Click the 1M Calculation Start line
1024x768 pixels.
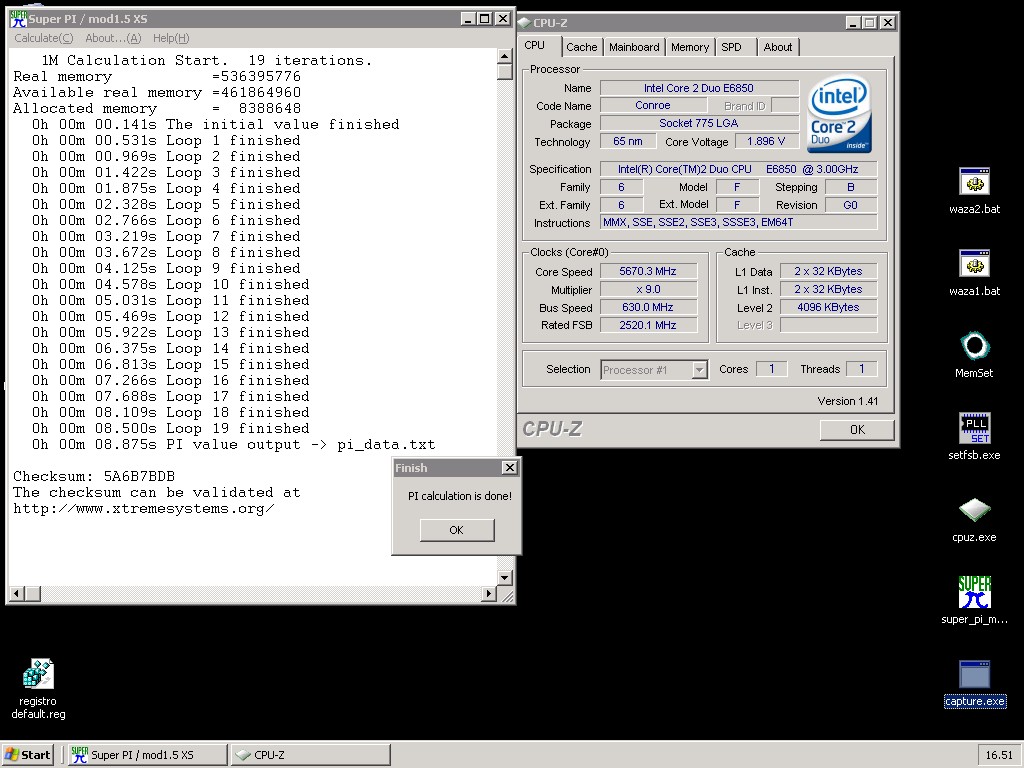click(x=206, y=60)
